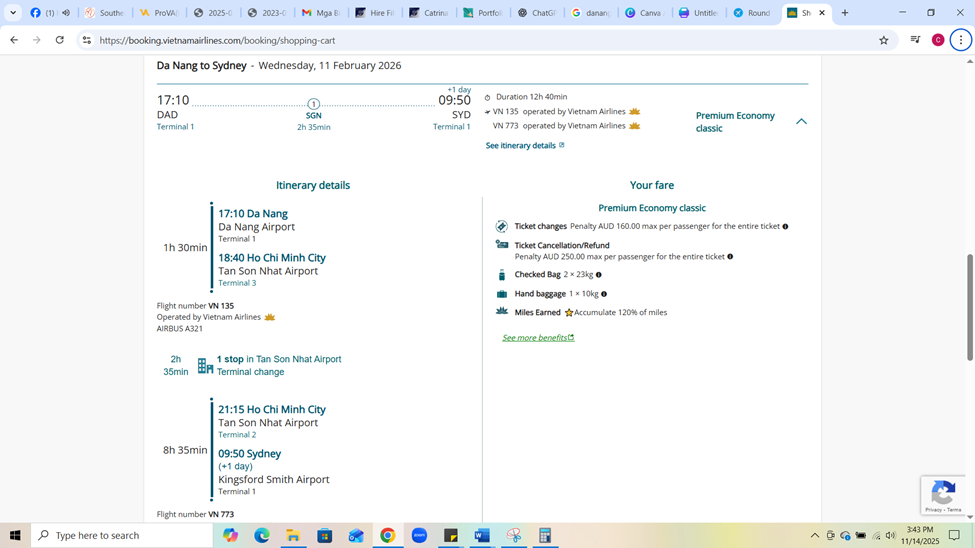Click the duration clock icon
Screen dimensions: 975x548
(x=488, y=98)
